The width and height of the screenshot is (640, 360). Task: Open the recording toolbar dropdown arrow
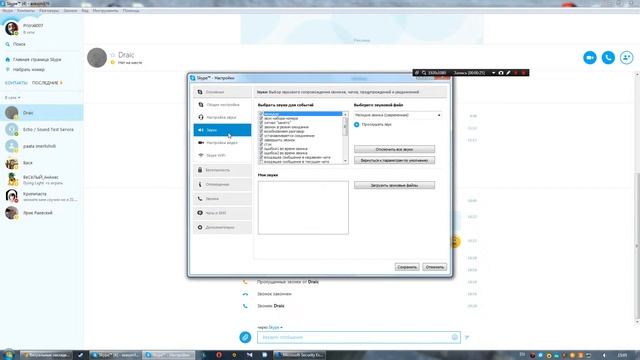(493, 73)
